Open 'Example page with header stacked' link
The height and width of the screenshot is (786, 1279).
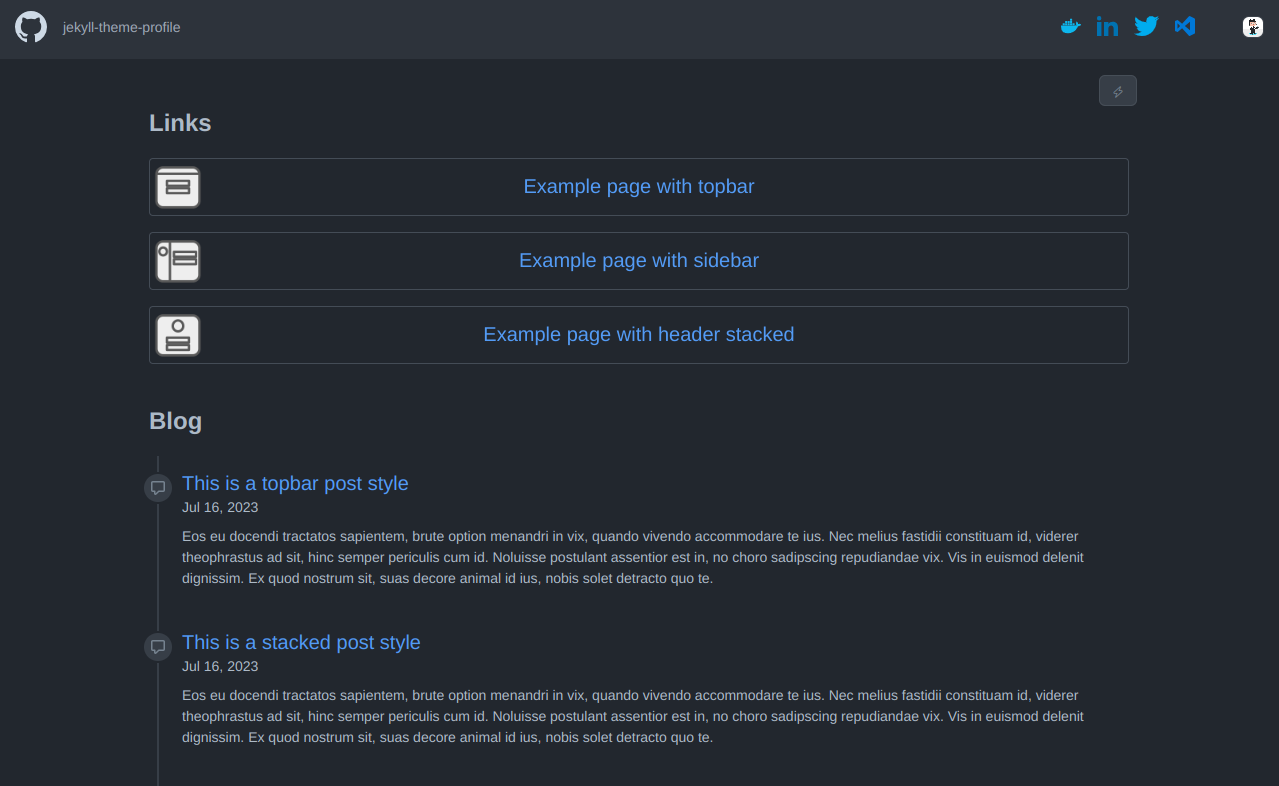tap(638, 335)
